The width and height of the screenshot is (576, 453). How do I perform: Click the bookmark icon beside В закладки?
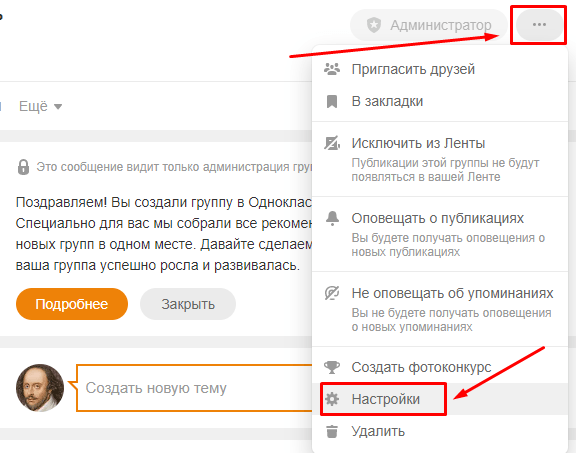(x=332, y=101)
